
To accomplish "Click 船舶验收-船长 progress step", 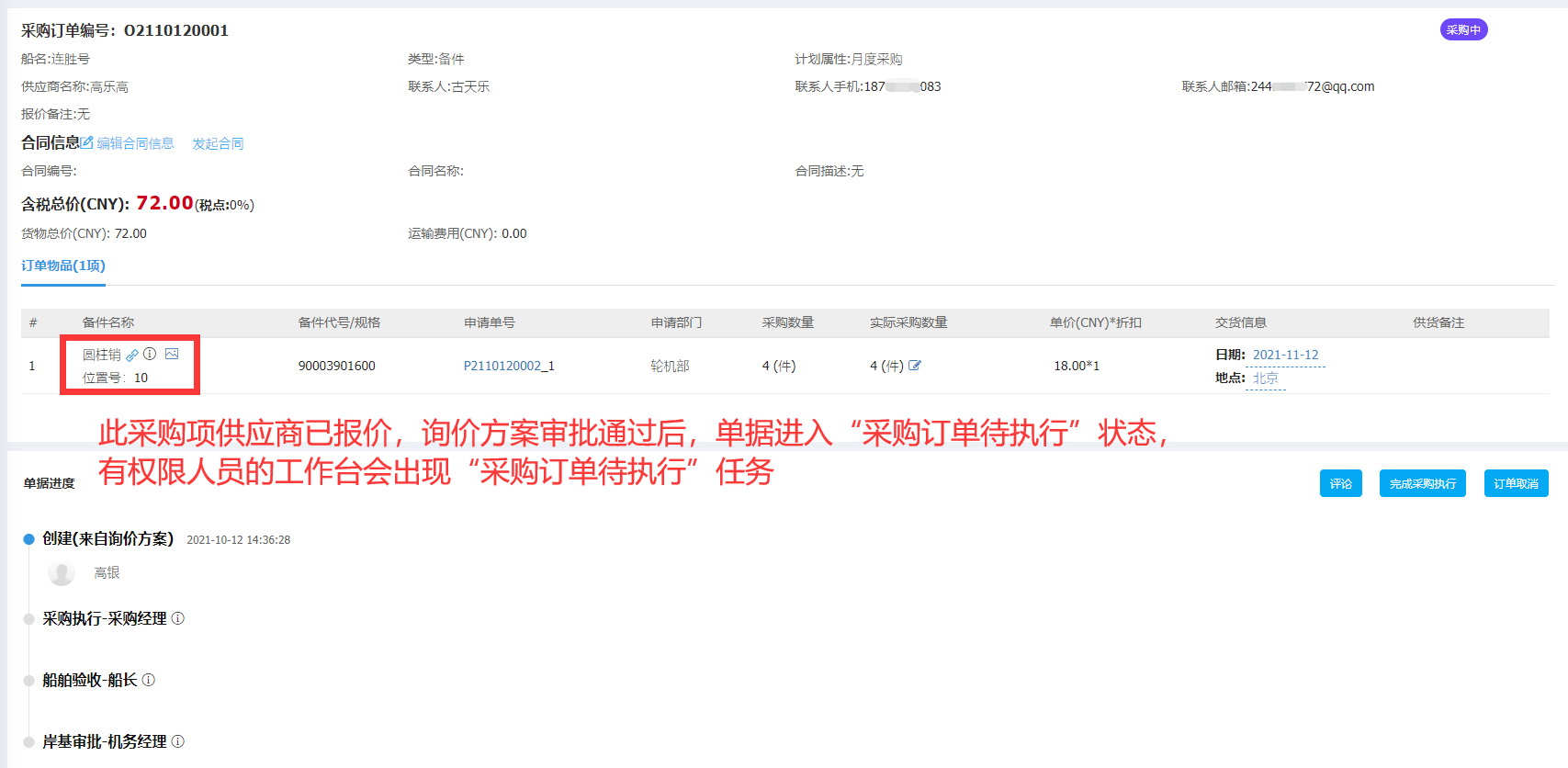I will (x=90, y=680).
